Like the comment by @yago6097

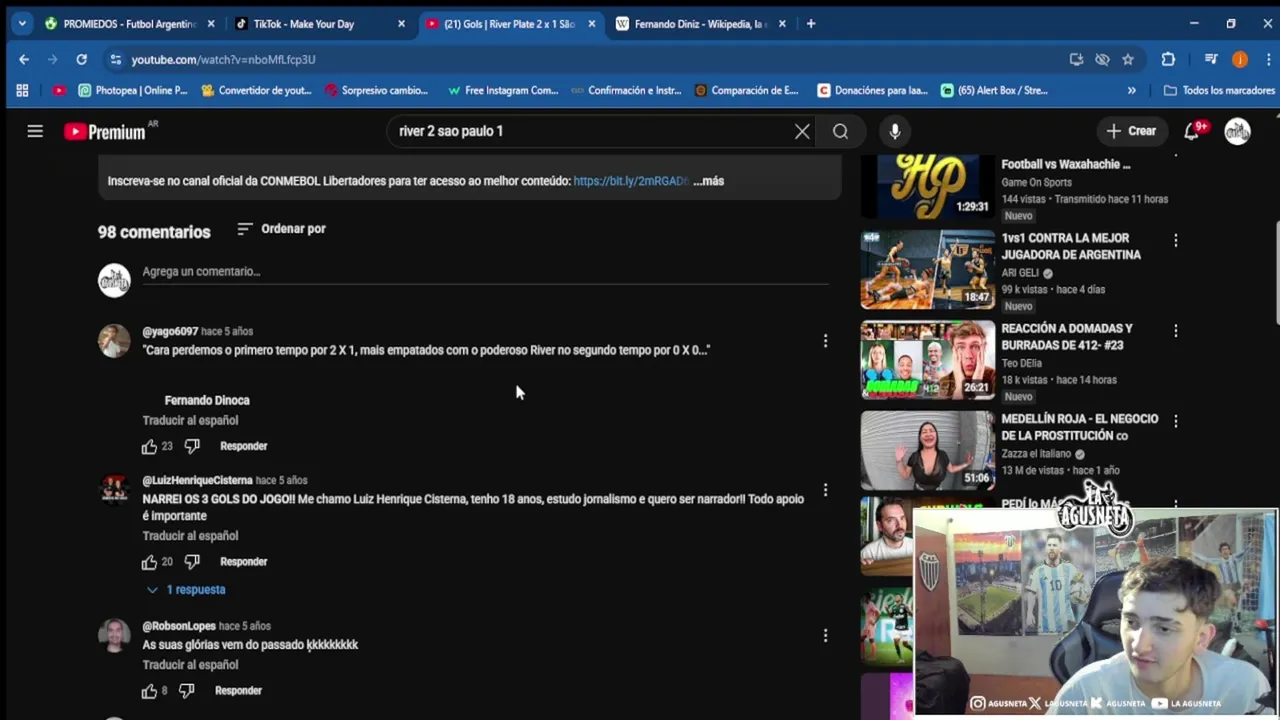pos(149,446)
